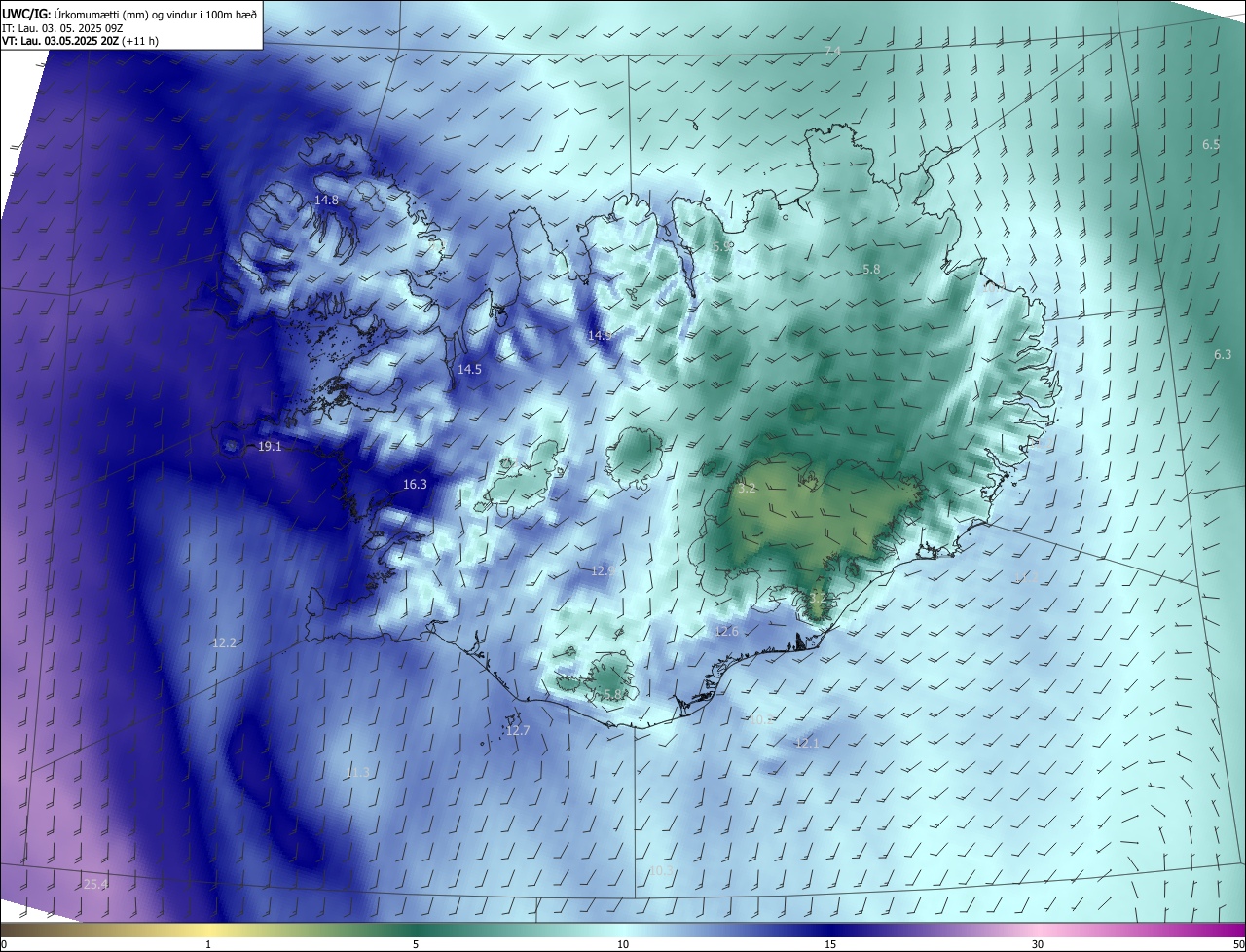
Task: Click the 12.1 value label on map
Action: click(x=808, y=743)
